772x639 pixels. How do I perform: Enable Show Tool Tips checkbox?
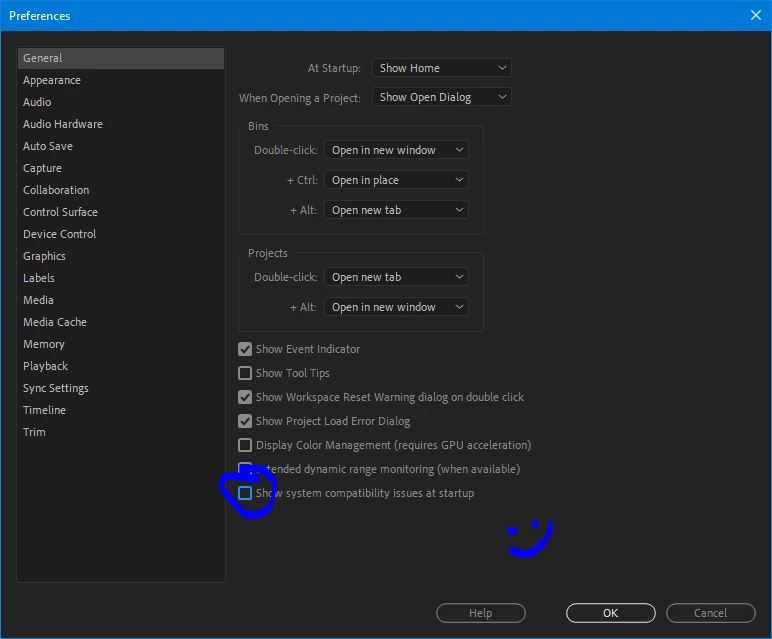[x=245, y=373]
